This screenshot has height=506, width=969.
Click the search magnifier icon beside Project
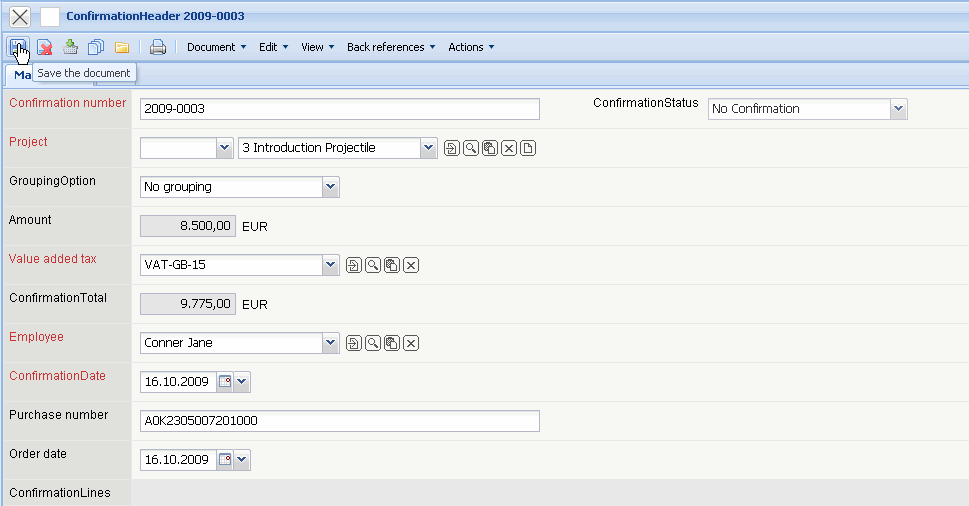[471, 148]
